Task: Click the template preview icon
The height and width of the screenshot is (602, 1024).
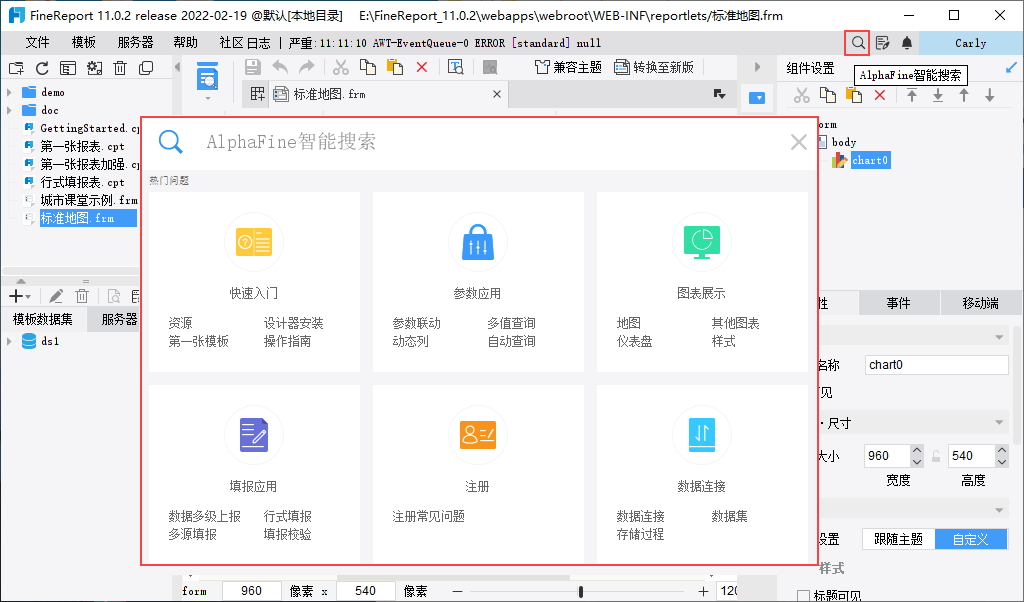Action: coord(208,76)
